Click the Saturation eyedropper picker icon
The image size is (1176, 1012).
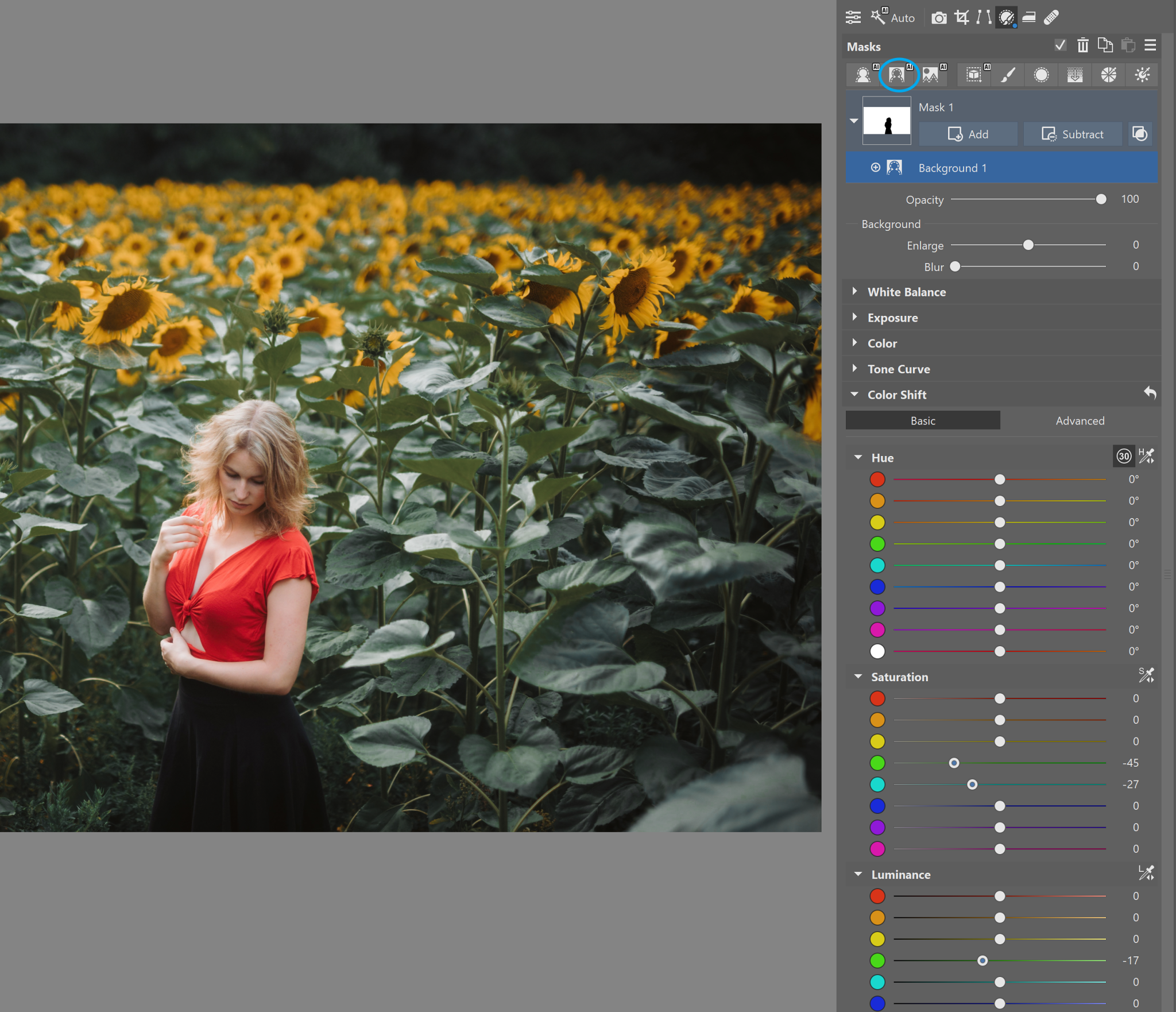pos(1146,675)
